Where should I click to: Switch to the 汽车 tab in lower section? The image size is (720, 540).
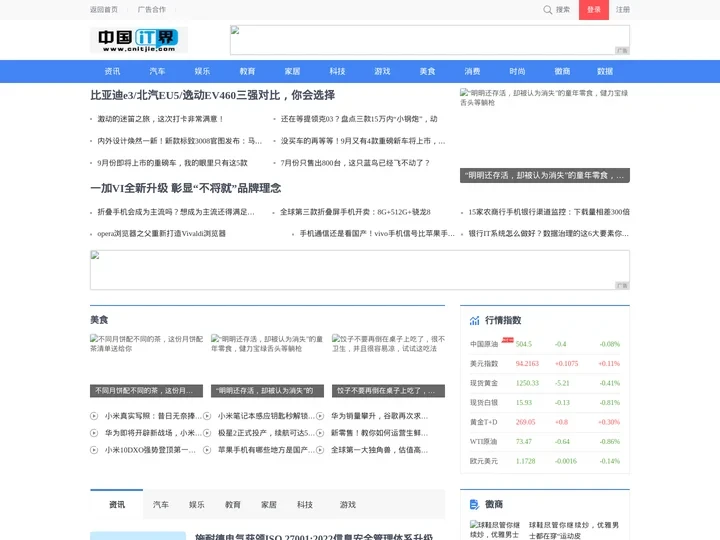tap(161, 505)
